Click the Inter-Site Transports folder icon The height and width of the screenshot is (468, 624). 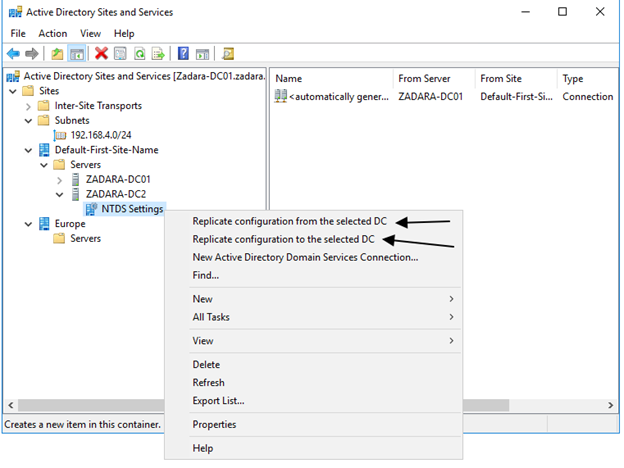pyautogui.click(x=43, y=105)
